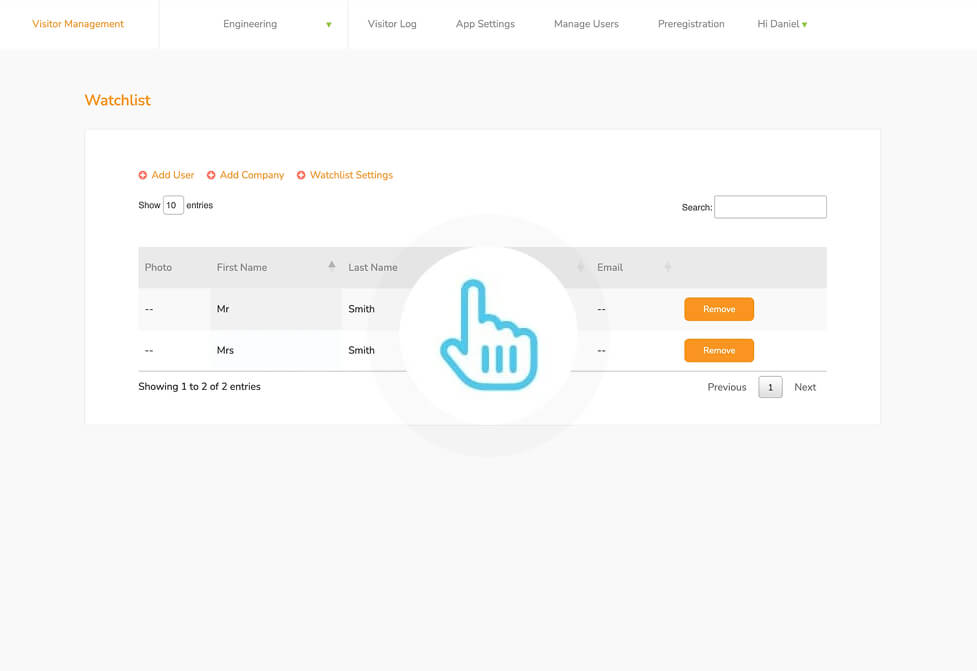This screenshot has width=977, height=671.
Task: Expand the Engineering location dropdown
Action: 328,24
